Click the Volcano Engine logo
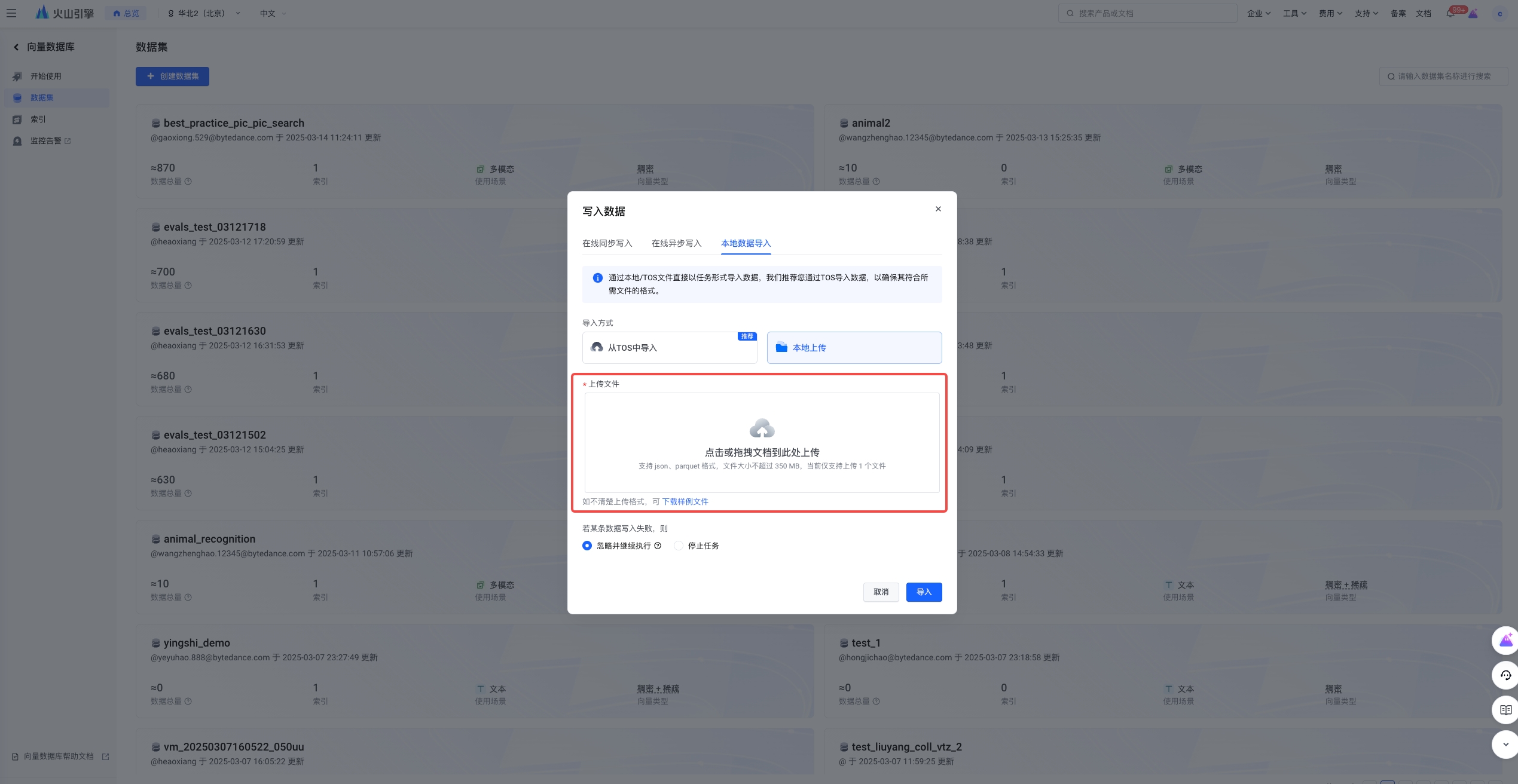Viewport: 1518px width, 784px height. [65, 13]
